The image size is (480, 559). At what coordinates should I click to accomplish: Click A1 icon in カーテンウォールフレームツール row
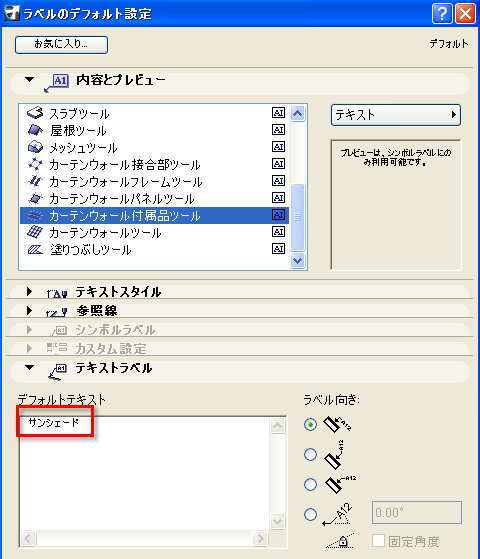(x=278, y=181)
